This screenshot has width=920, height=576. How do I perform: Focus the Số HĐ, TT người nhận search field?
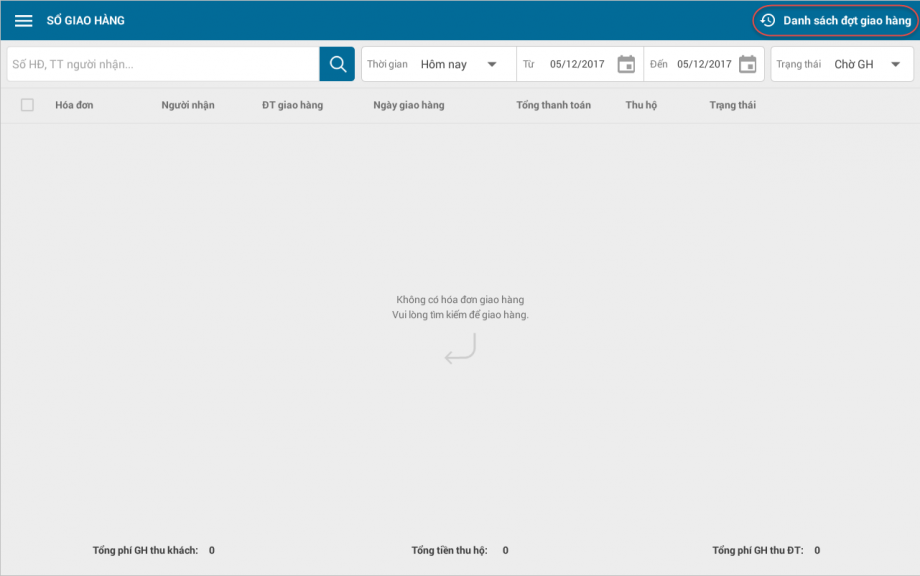[163, 64]
